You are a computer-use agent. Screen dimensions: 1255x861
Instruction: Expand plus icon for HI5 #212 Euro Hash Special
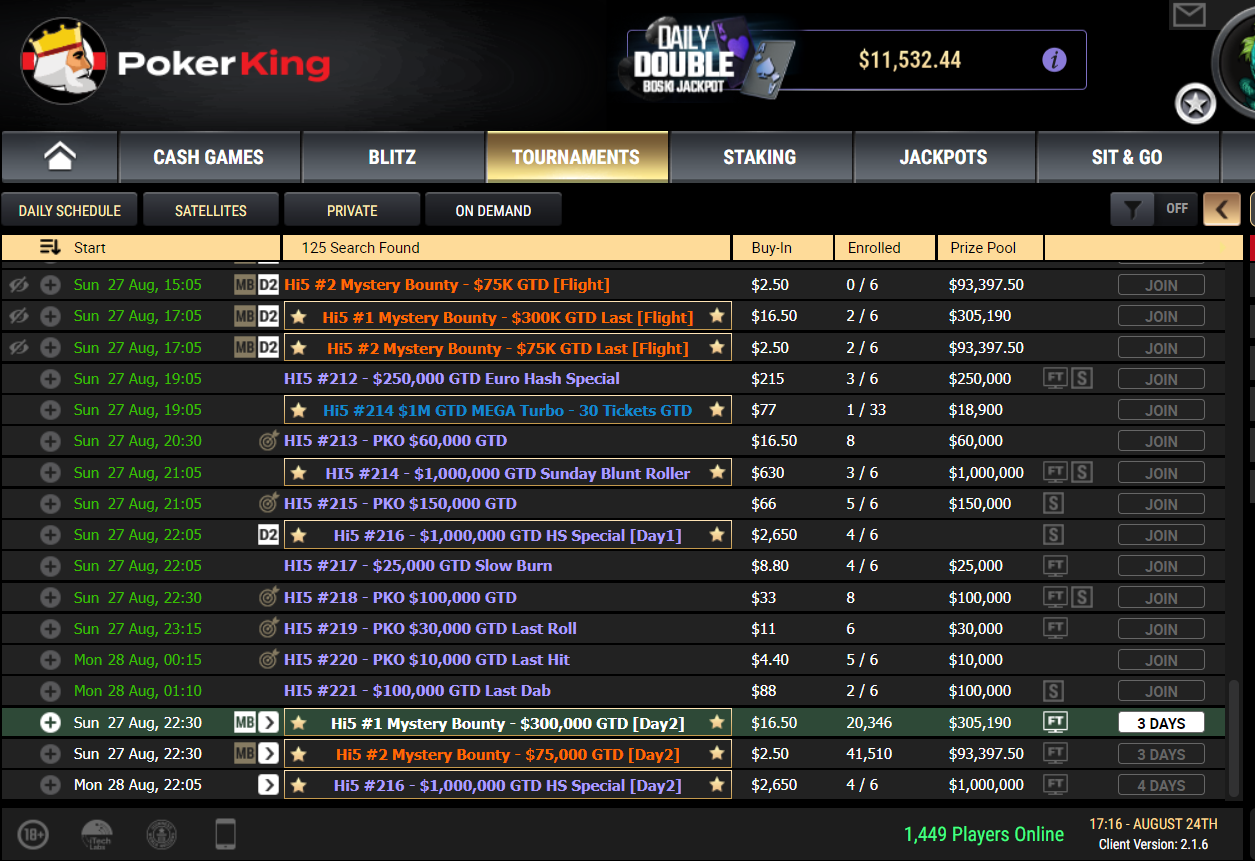pos(50,379)
